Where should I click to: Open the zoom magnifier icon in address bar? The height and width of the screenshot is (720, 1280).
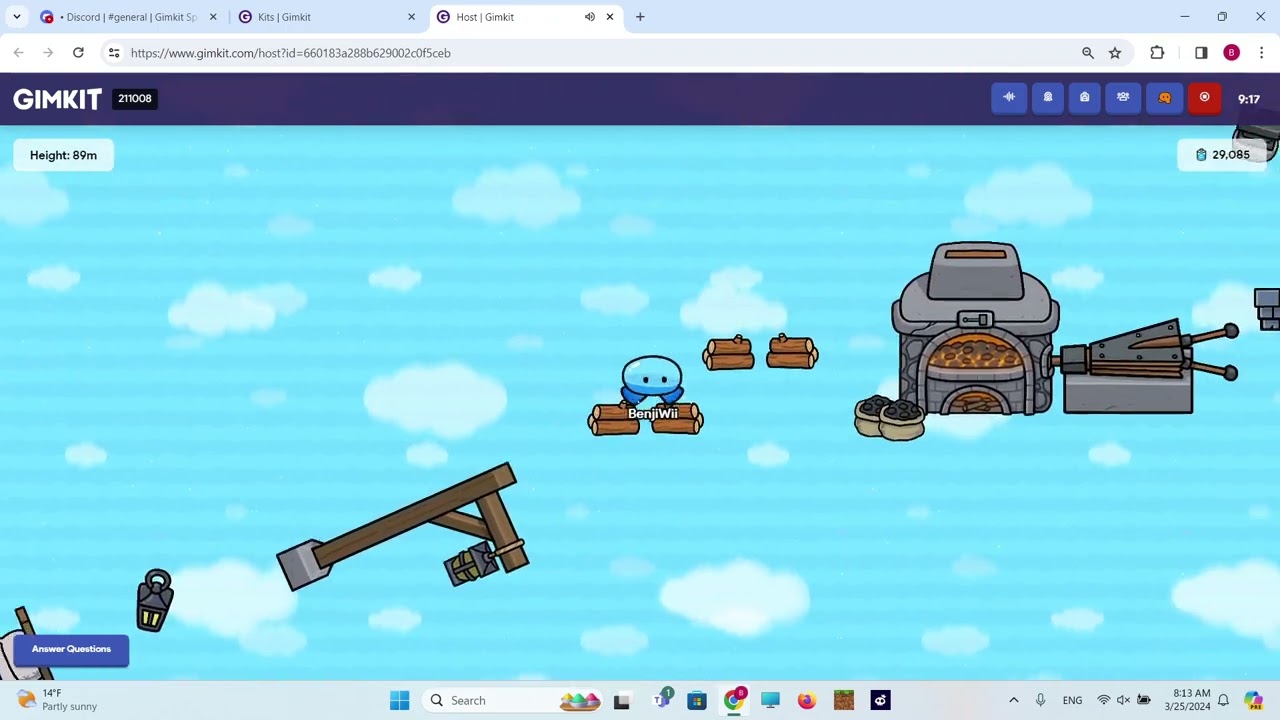(x=1088, y=53)
